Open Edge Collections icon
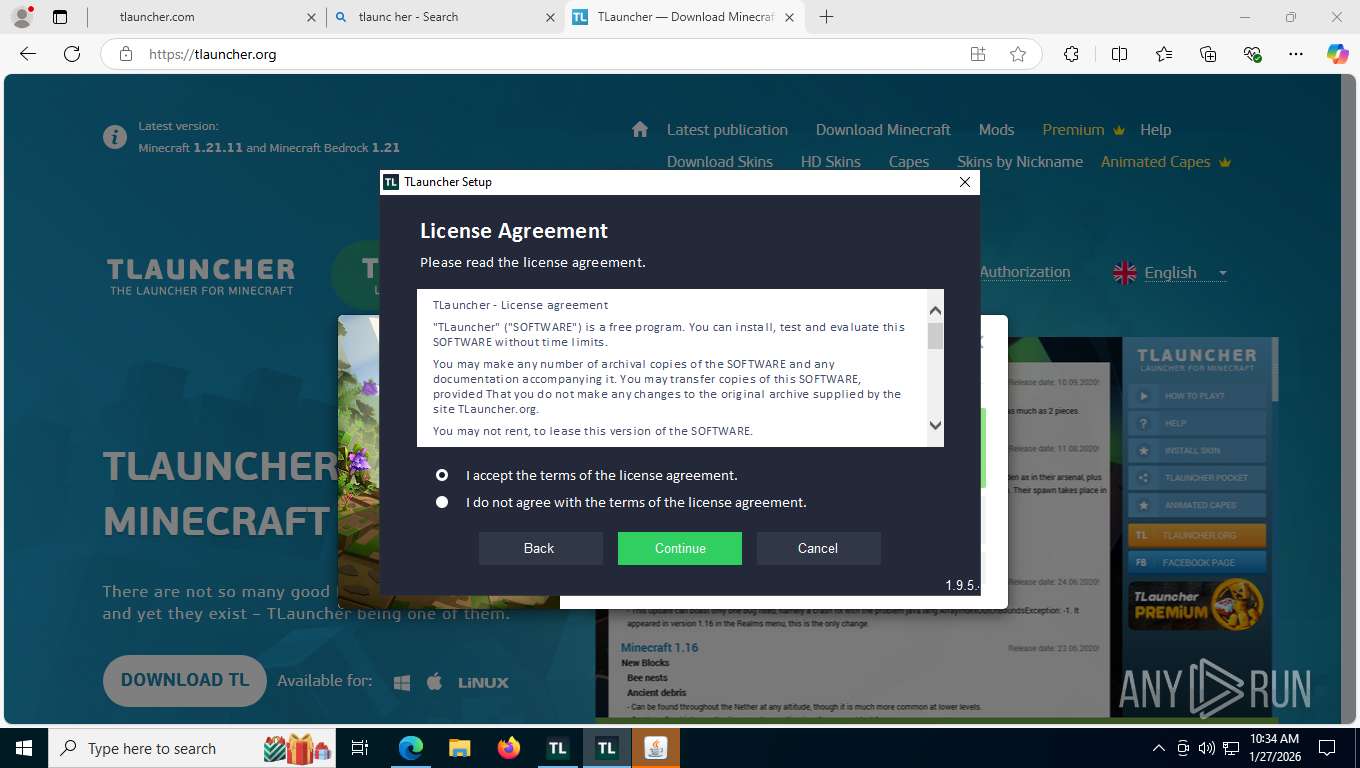The image size is (1360, 768). click(x=1208, y=54)
